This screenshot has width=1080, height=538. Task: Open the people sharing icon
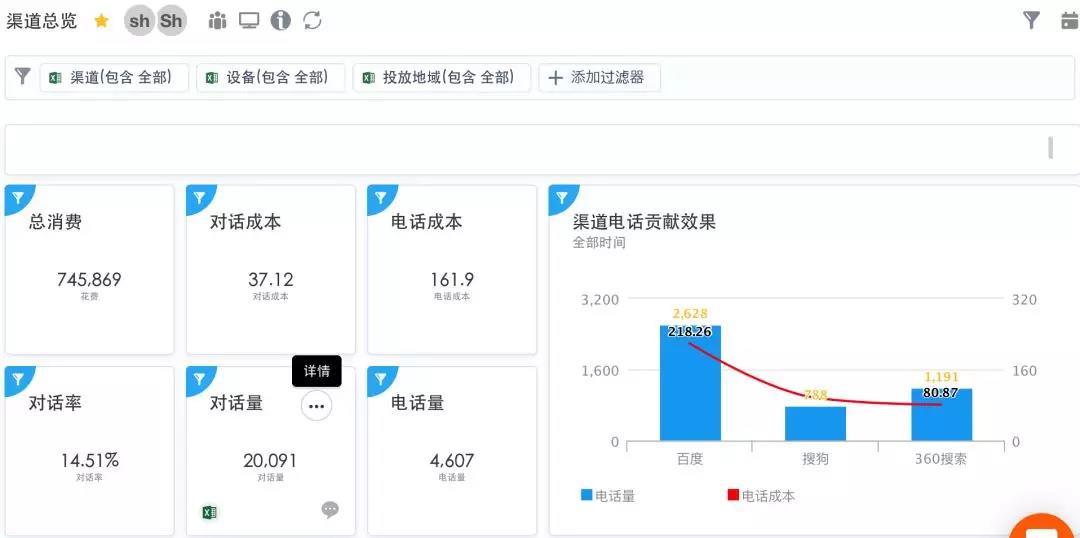tap(217, 21)
